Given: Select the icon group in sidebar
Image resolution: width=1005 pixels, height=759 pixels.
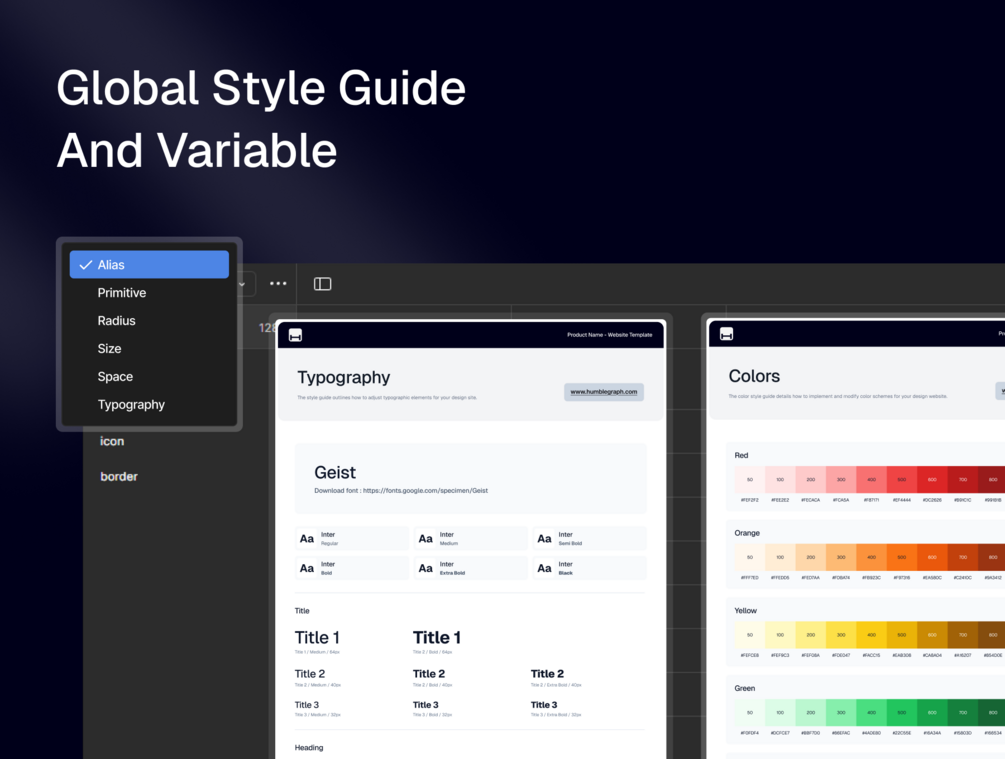Looking at the screenshot, I should pyautogui.click(x=112, y=441).
